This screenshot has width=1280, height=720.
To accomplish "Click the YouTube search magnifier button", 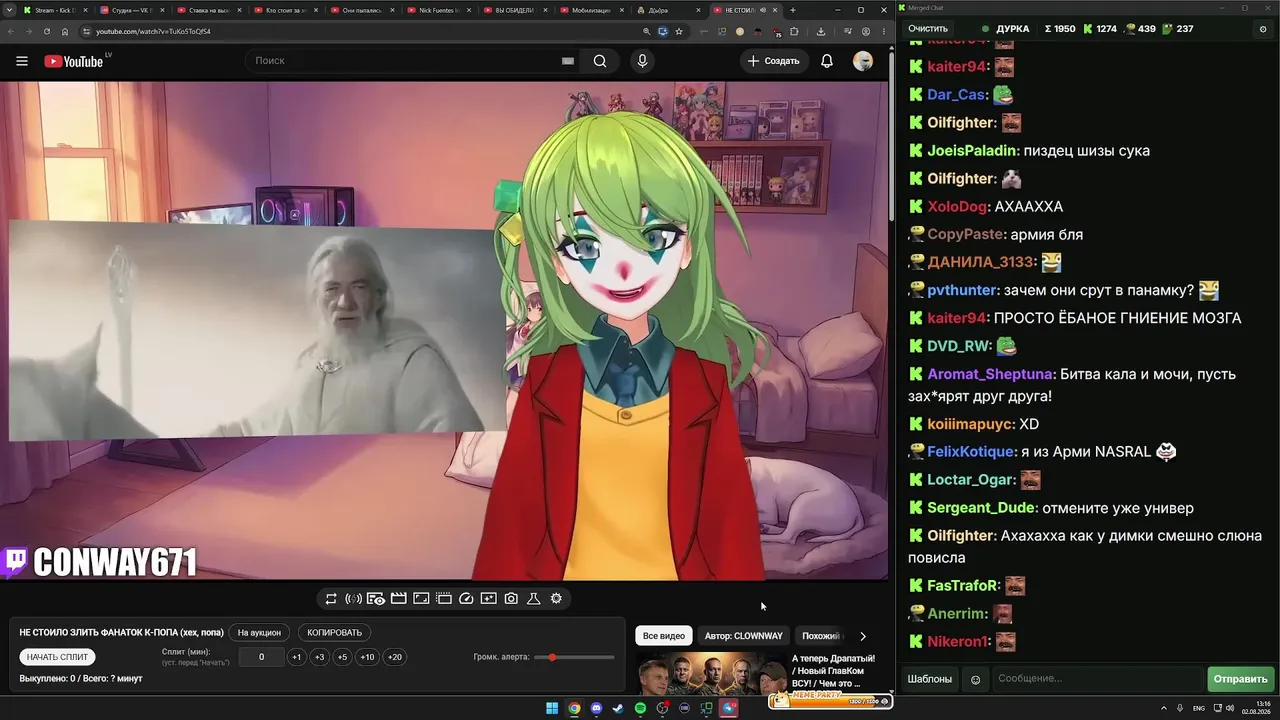I will pos(600,61).
